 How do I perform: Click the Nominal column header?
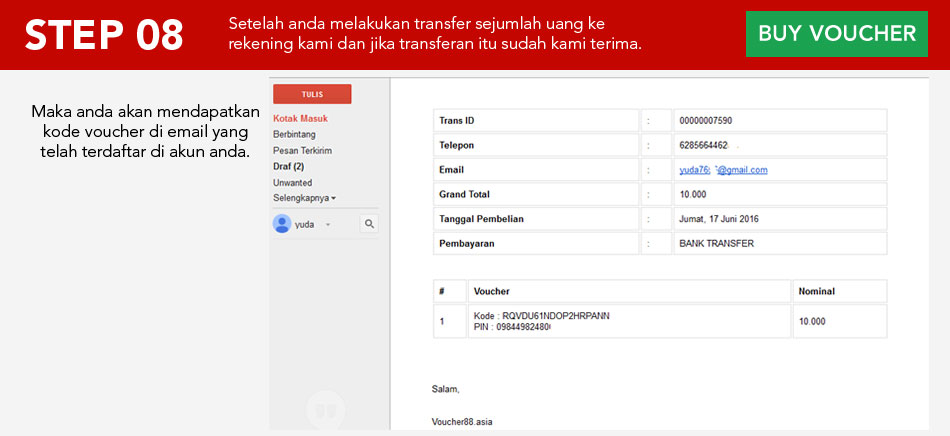(816, 291)
